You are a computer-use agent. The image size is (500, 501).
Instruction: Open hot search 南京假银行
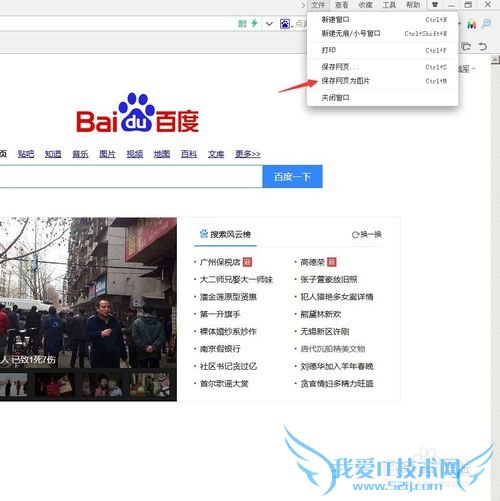pyautogui.click(x=220, y=349)
